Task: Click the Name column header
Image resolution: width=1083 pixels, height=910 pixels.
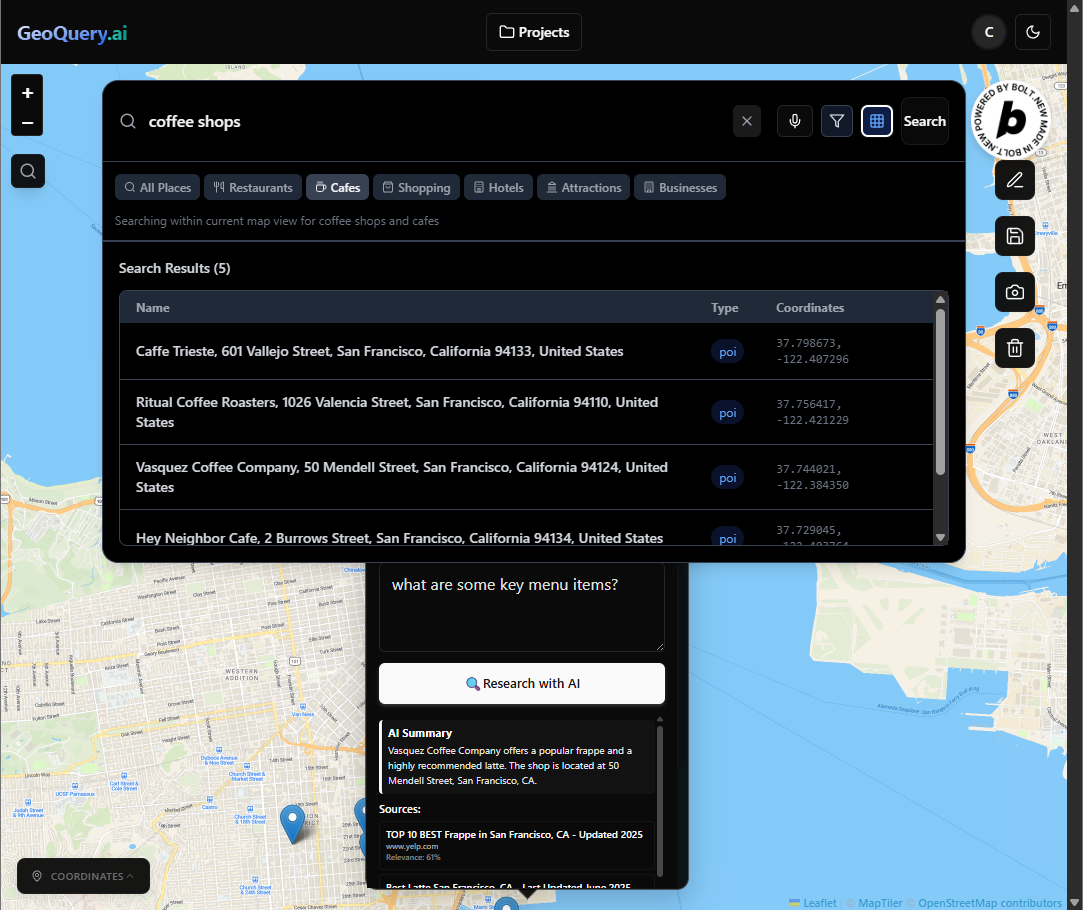Action: tap(153, 308)
